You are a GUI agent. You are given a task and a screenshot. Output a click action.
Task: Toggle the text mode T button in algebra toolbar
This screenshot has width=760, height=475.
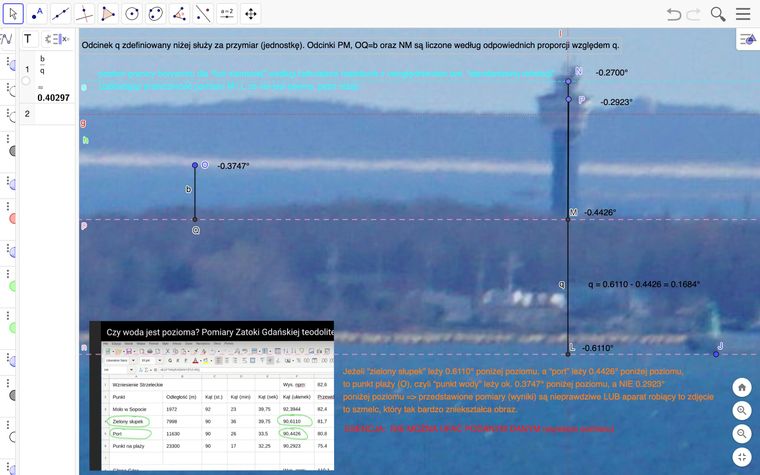[x=28, y=39]
